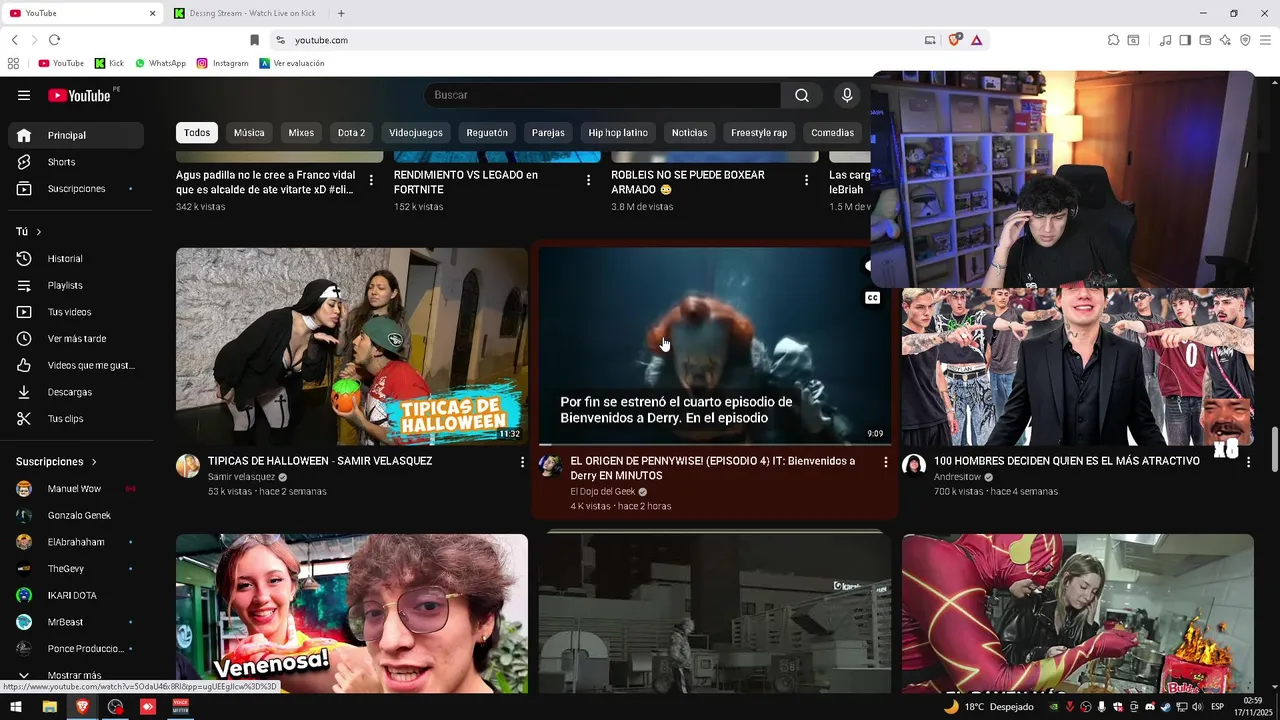Open Brave VPN shield icon
Screen dimensions: 1280x720
1245,40
